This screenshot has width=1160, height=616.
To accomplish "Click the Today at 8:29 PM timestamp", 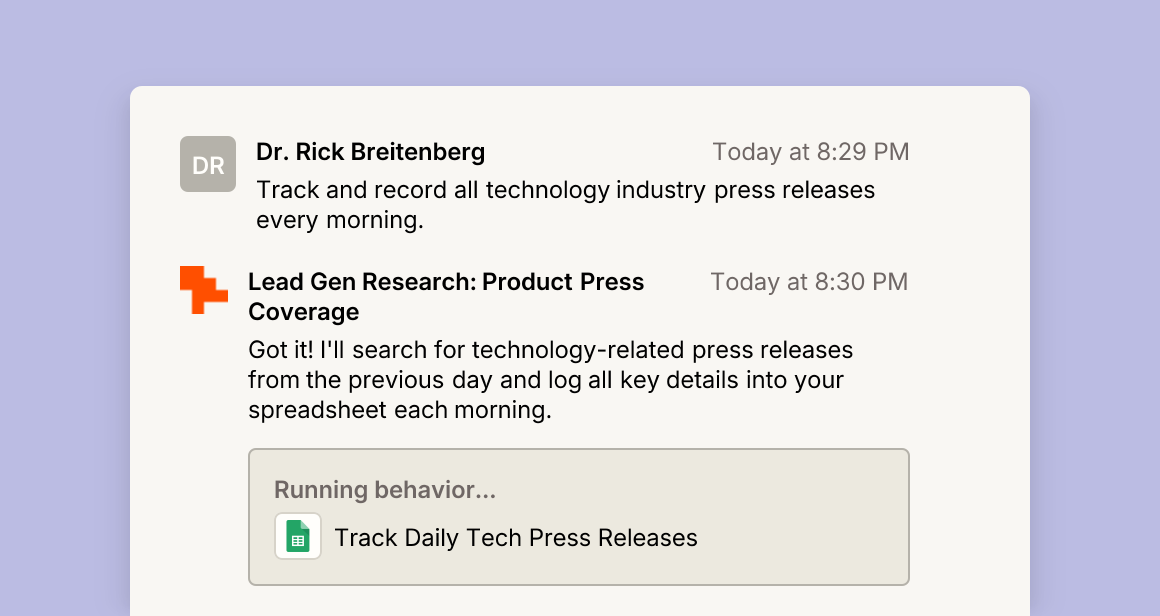I will pos(811,152).
